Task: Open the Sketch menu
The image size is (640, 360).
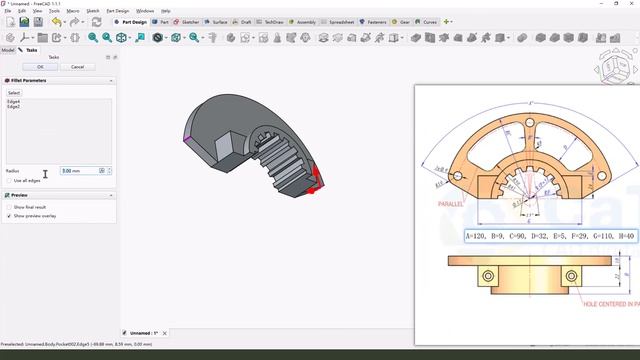Action: [x=93, y=11]
